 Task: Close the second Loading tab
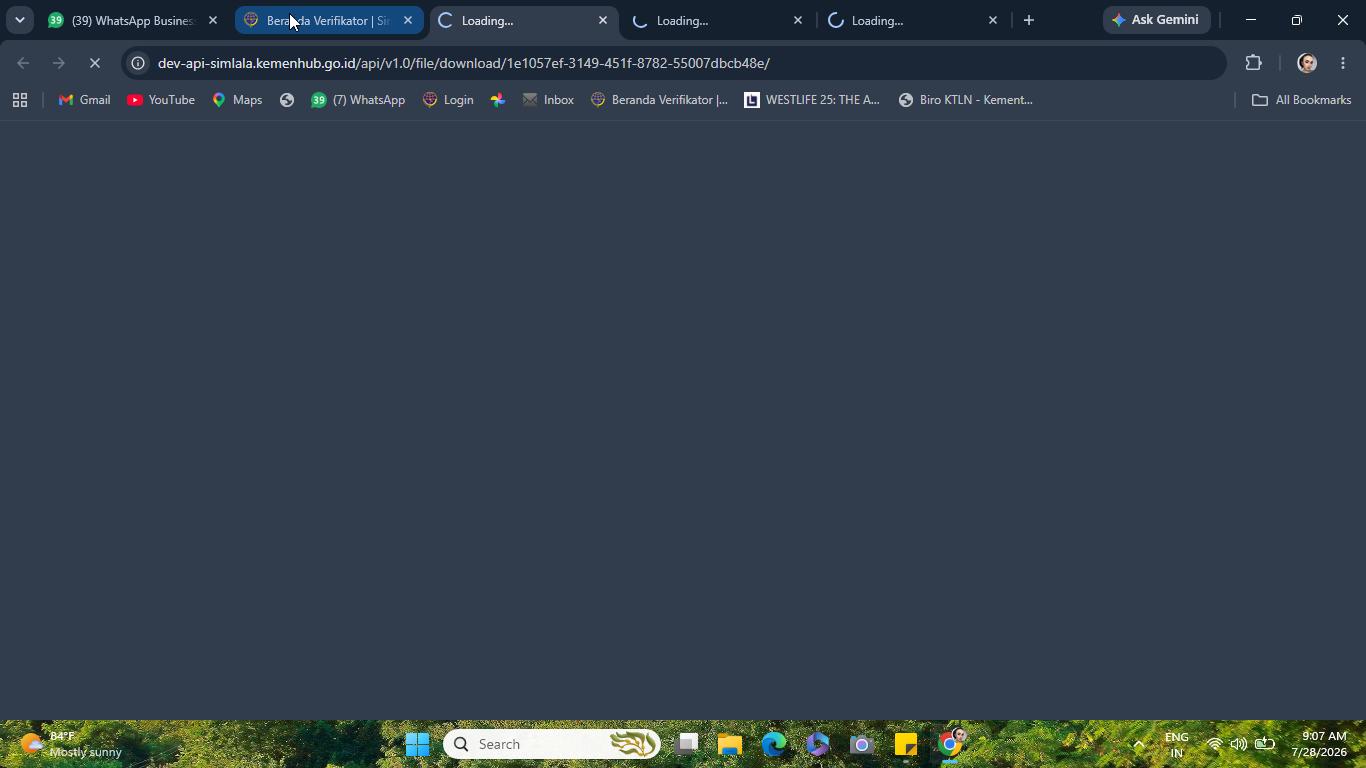pos(797,20)
